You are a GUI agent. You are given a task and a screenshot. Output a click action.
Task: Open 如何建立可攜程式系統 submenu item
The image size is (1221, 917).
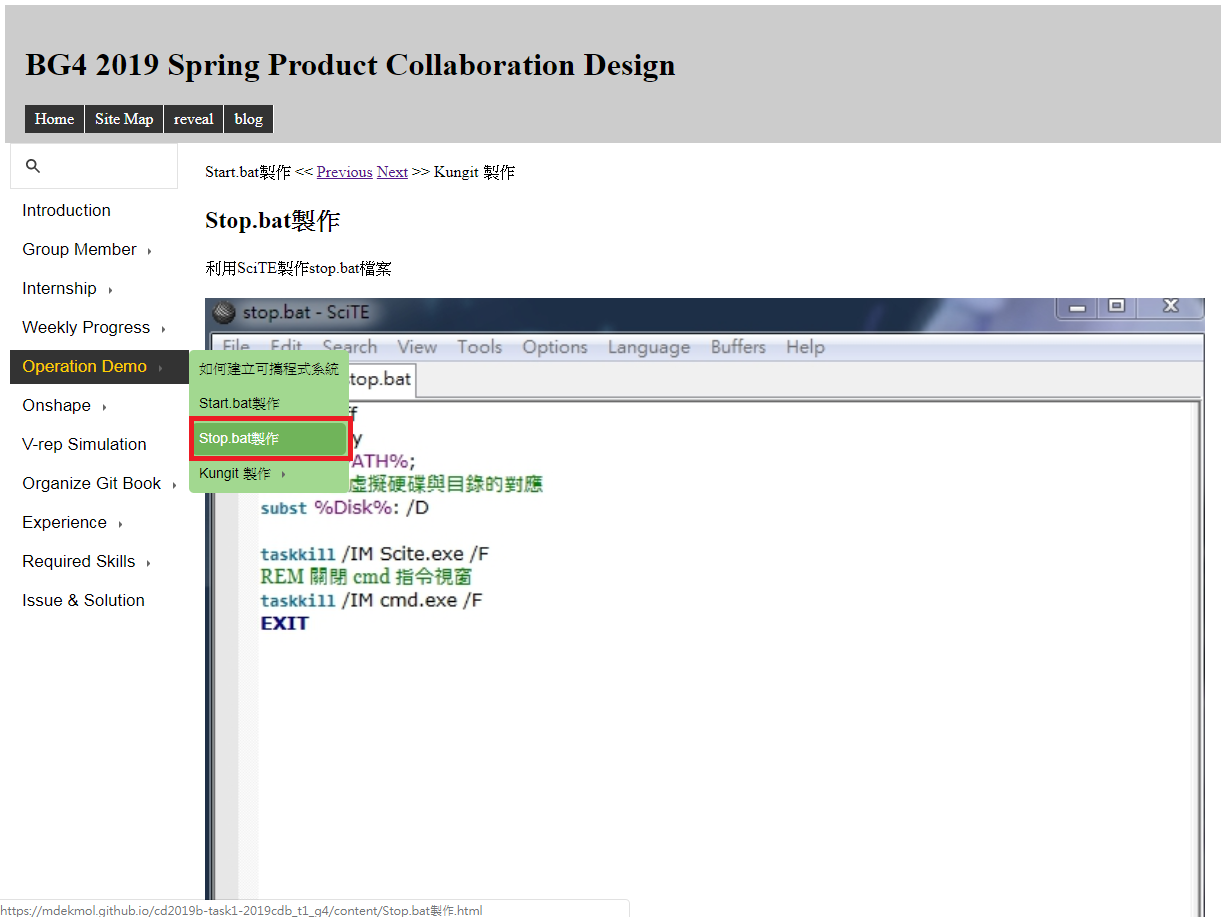click(268, 369)
